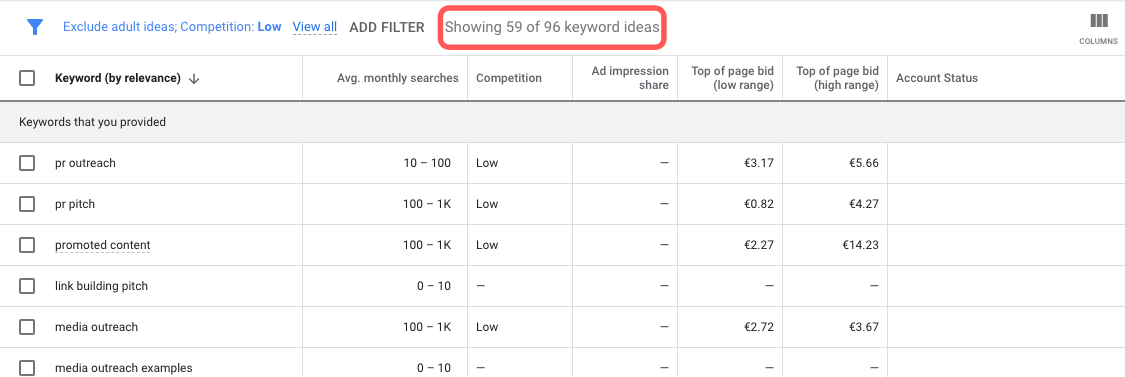Click the sort arrow beside Keyword header

click(193, 79)
